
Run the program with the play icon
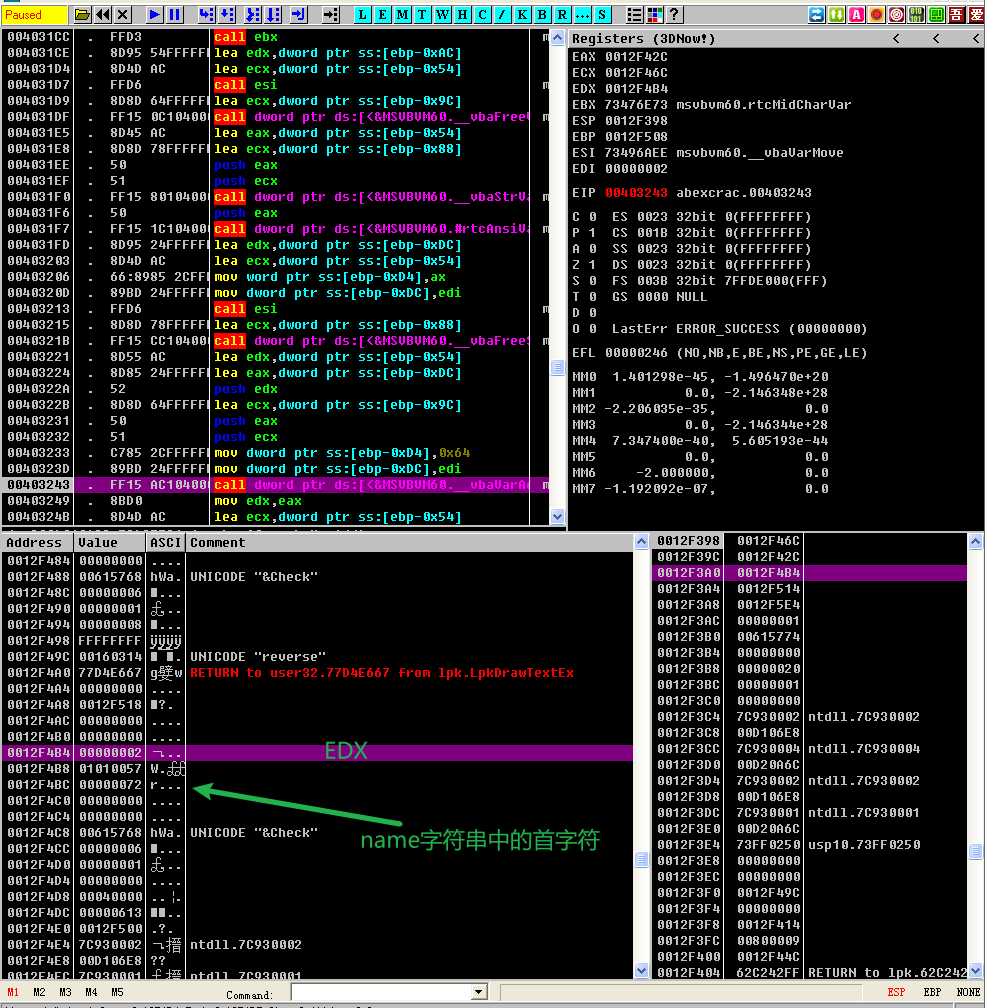(x=154, y=14)
